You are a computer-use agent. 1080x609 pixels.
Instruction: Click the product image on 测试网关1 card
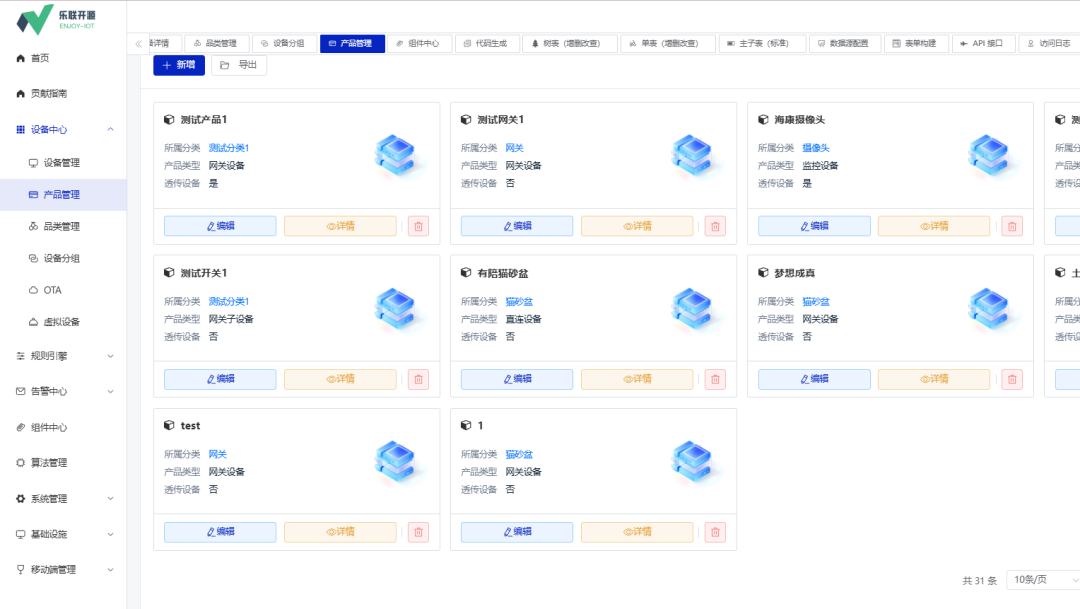tap(691, 155)
